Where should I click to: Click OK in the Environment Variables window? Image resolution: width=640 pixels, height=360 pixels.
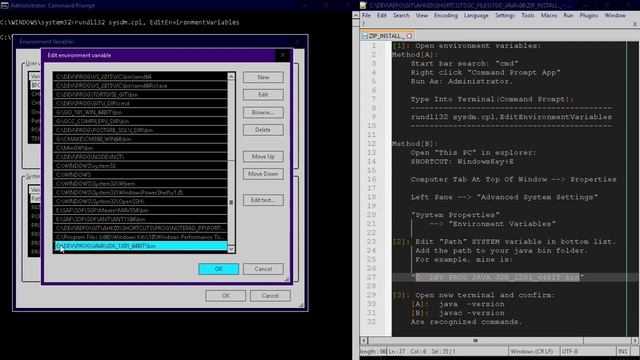[x=226, y=296]
